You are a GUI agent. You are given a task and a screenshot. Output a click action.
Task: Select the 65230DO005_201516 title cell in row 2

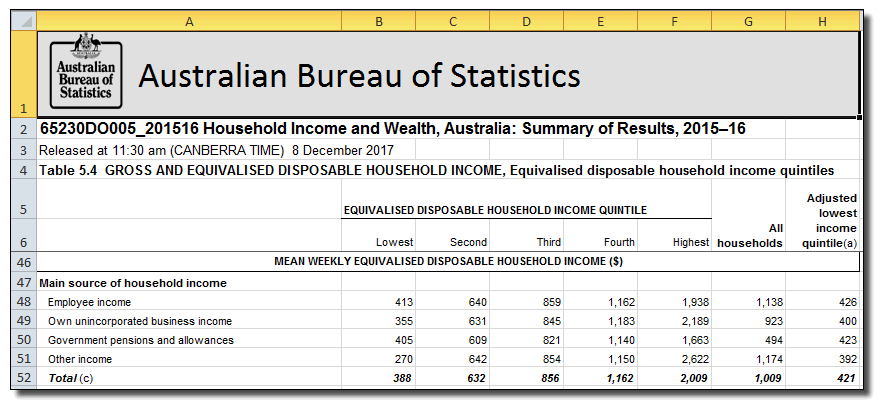(x=391, y=129)
